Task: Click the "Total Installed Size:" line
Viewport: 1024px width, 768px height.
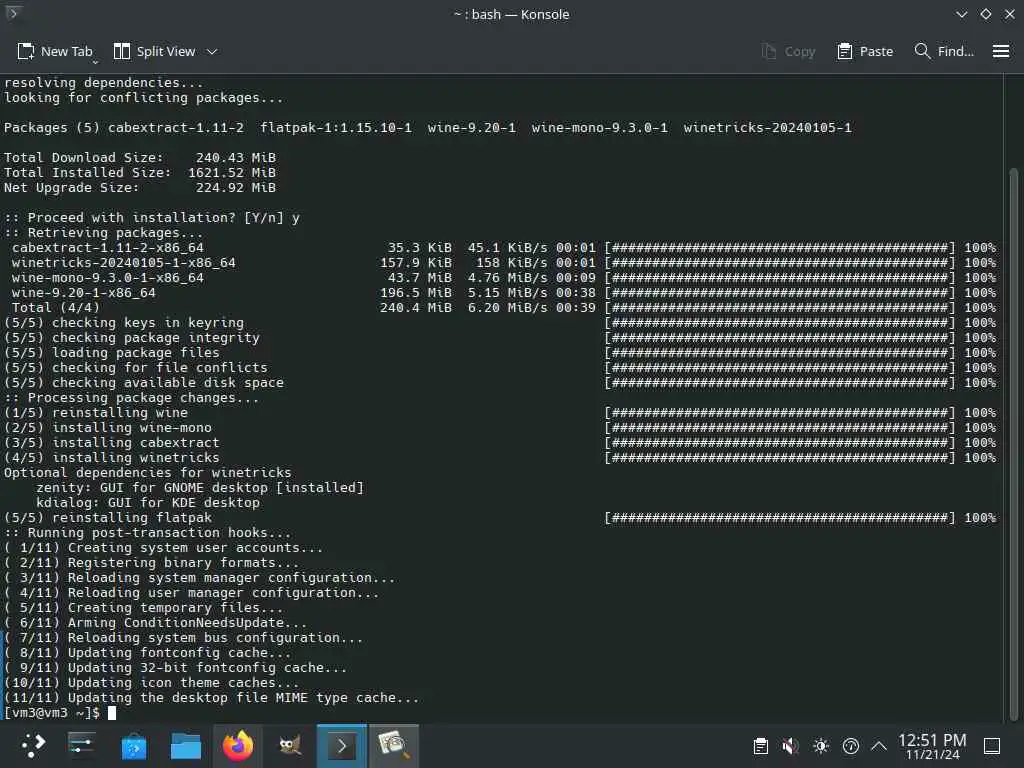Action: click(x=140, y=172)
